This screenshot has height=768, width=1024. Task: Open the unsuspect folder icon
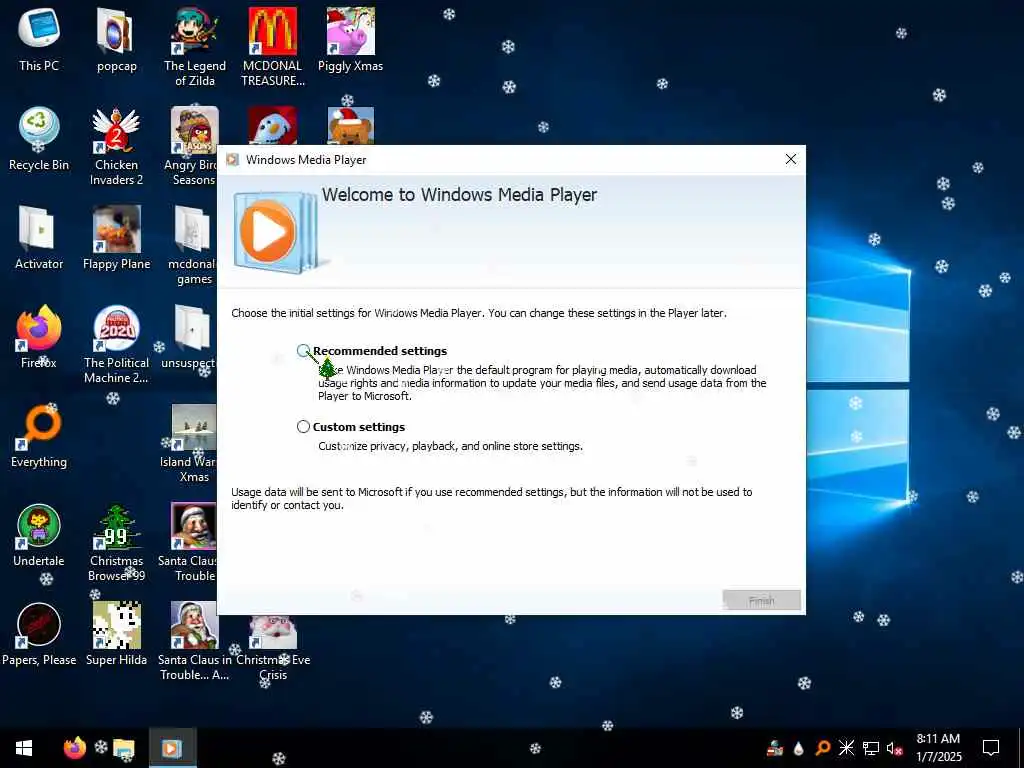click(189, 336)
